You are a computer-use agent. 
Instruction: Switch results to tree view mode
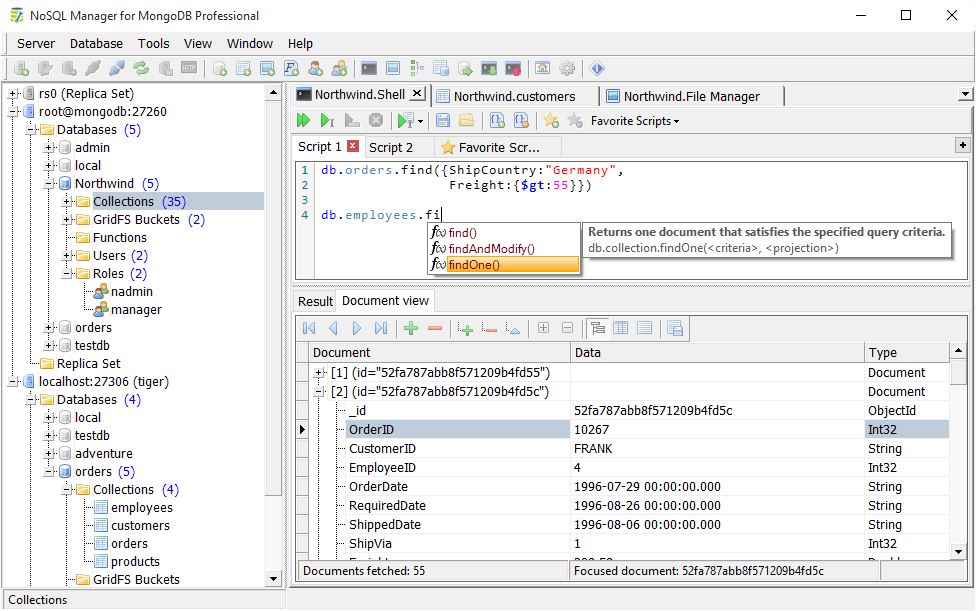tap(597, 328)
